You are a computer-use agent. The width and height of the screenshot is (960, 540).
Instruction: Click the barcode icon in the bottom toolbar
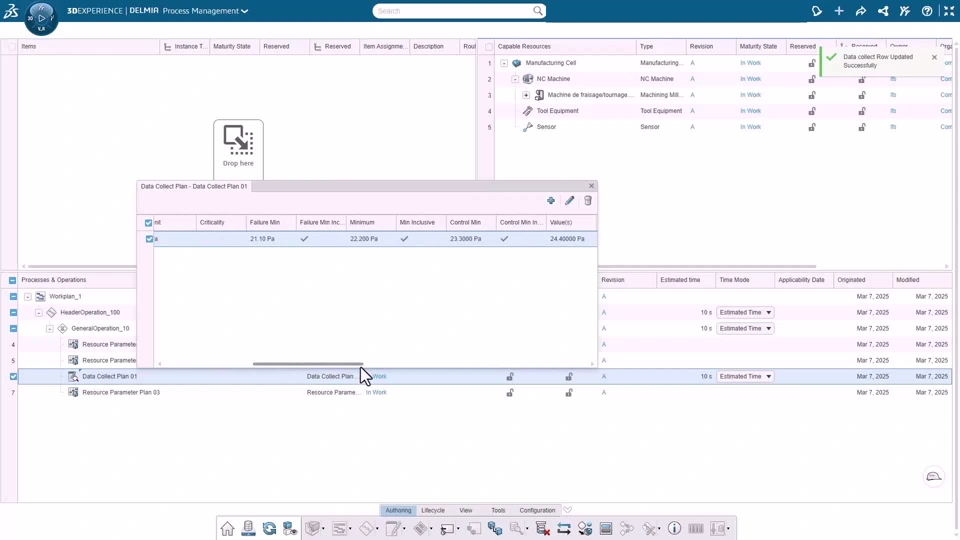[696, 528]
